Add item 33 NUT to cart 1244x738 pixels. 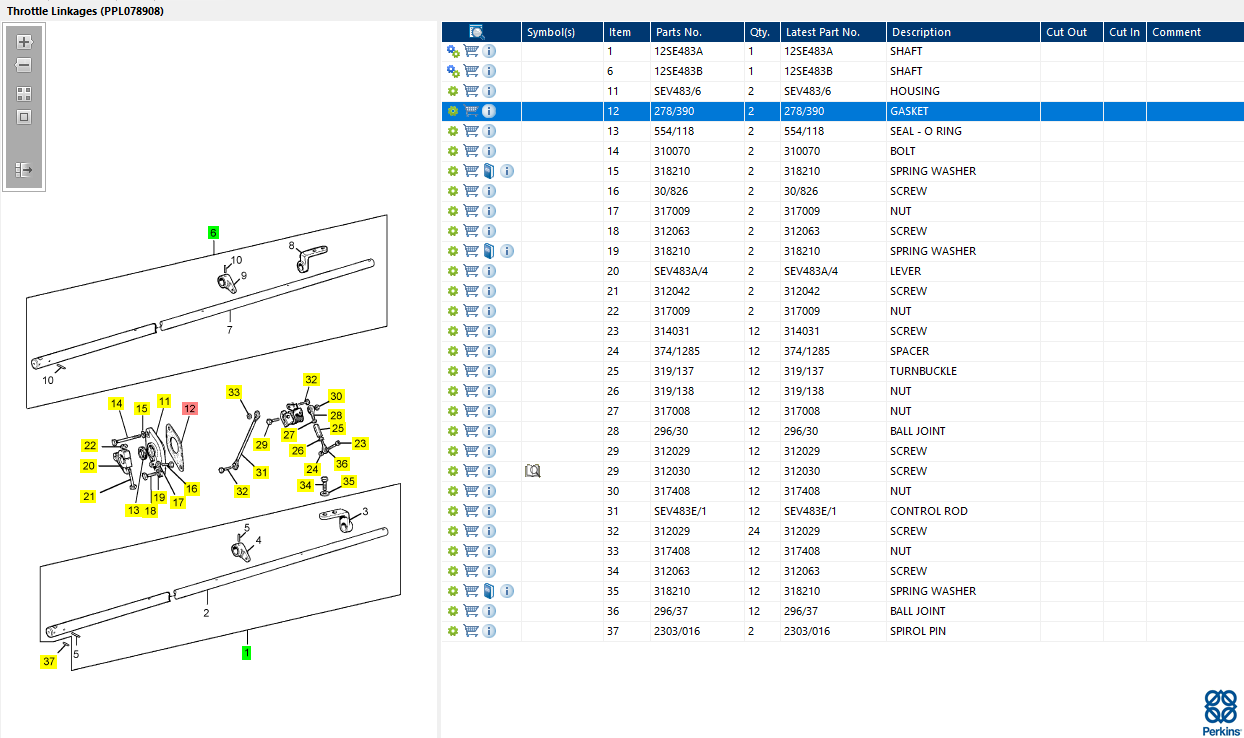point(471,551)
